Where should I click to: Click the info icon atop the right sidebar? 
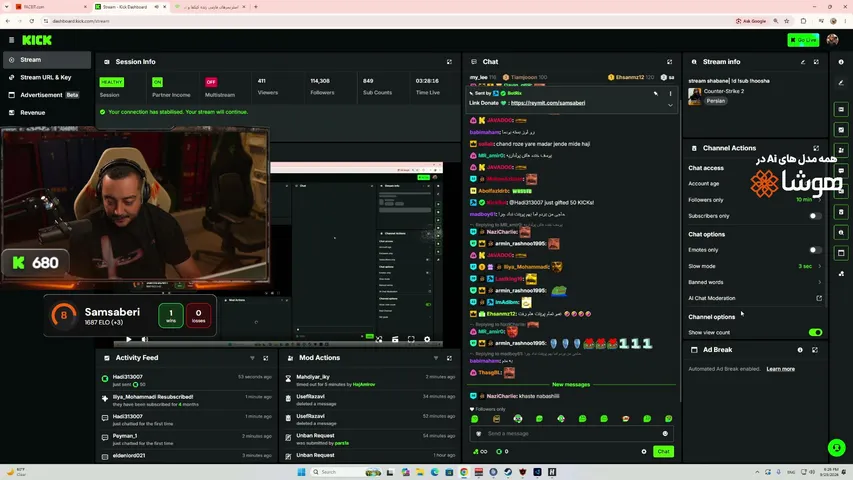click(x=841, y=62)
